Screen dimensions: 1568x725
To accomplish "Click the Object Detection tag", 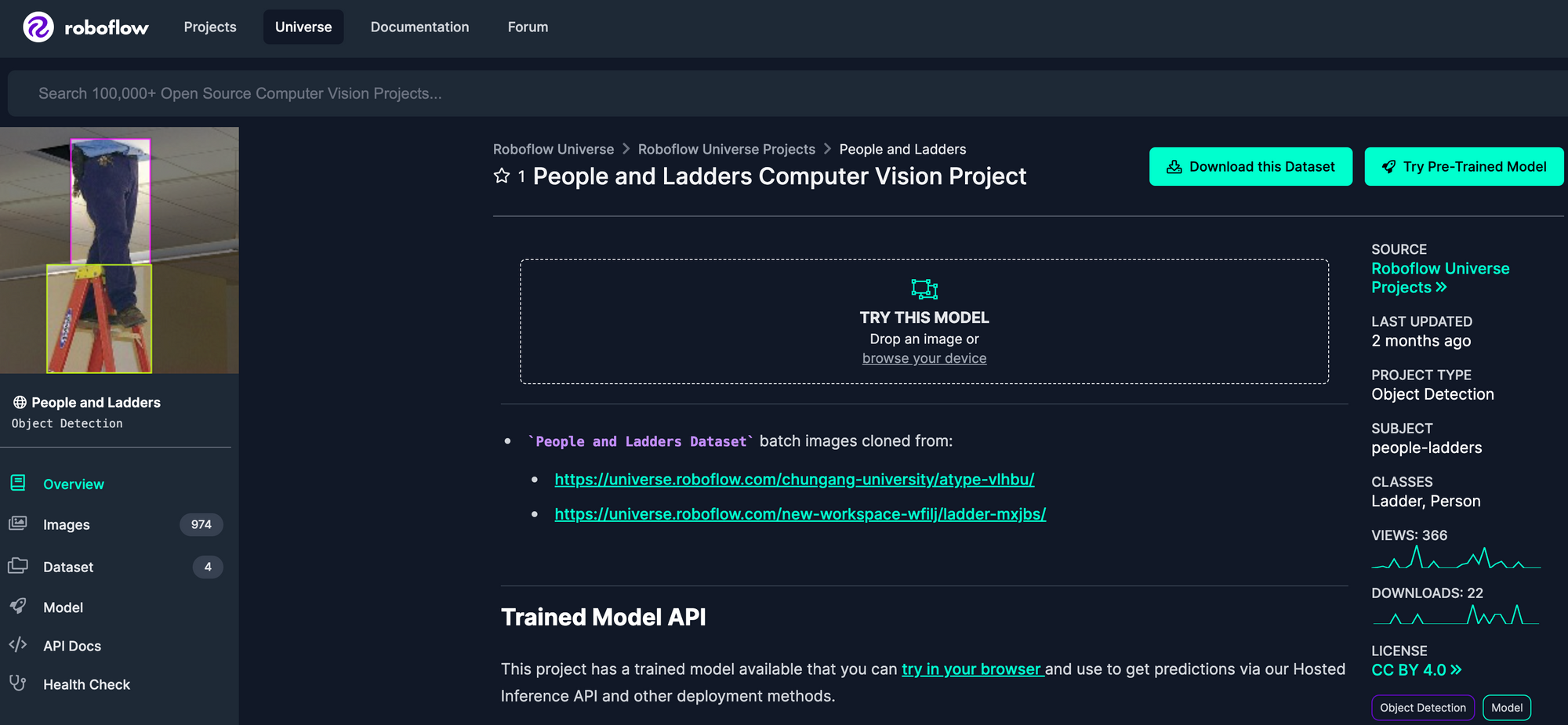I will (1423, 708).
